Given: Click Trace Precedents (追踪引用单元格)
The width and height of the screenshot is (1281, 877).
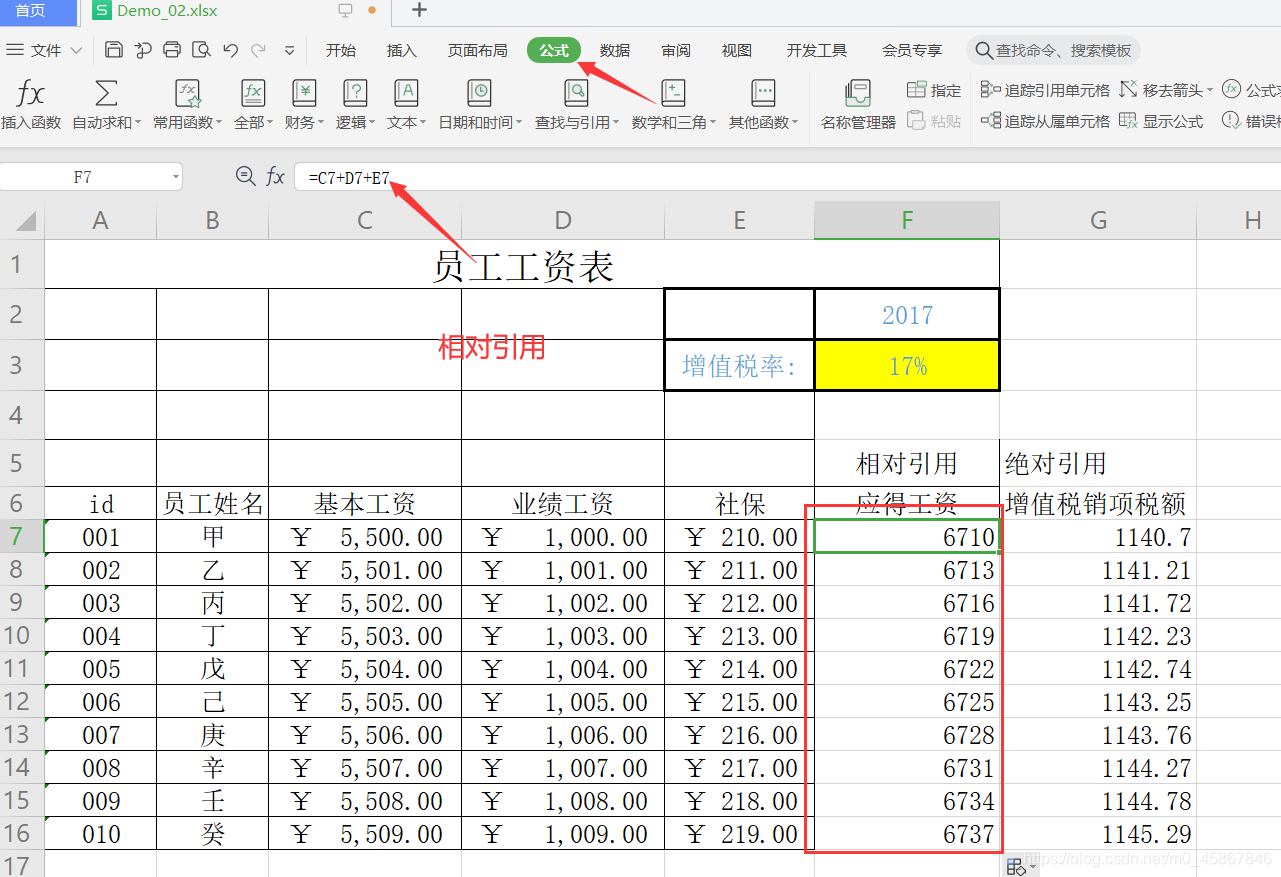Looking at the screenshot, I should pyautogui.click(x=1046, y=90).
